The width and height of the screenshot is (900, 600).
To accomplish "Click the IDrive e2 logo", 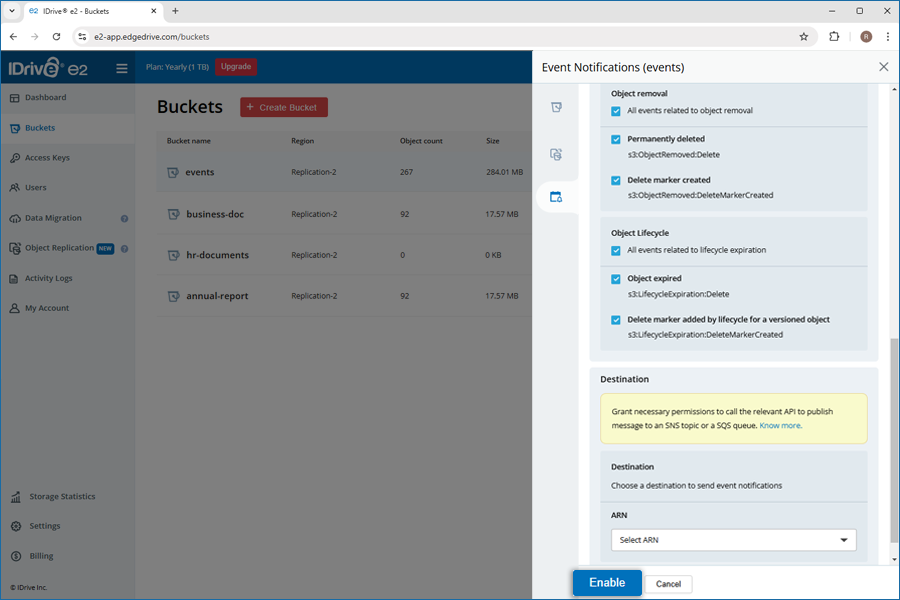I will pyautogui.click(x=48, y=68).
